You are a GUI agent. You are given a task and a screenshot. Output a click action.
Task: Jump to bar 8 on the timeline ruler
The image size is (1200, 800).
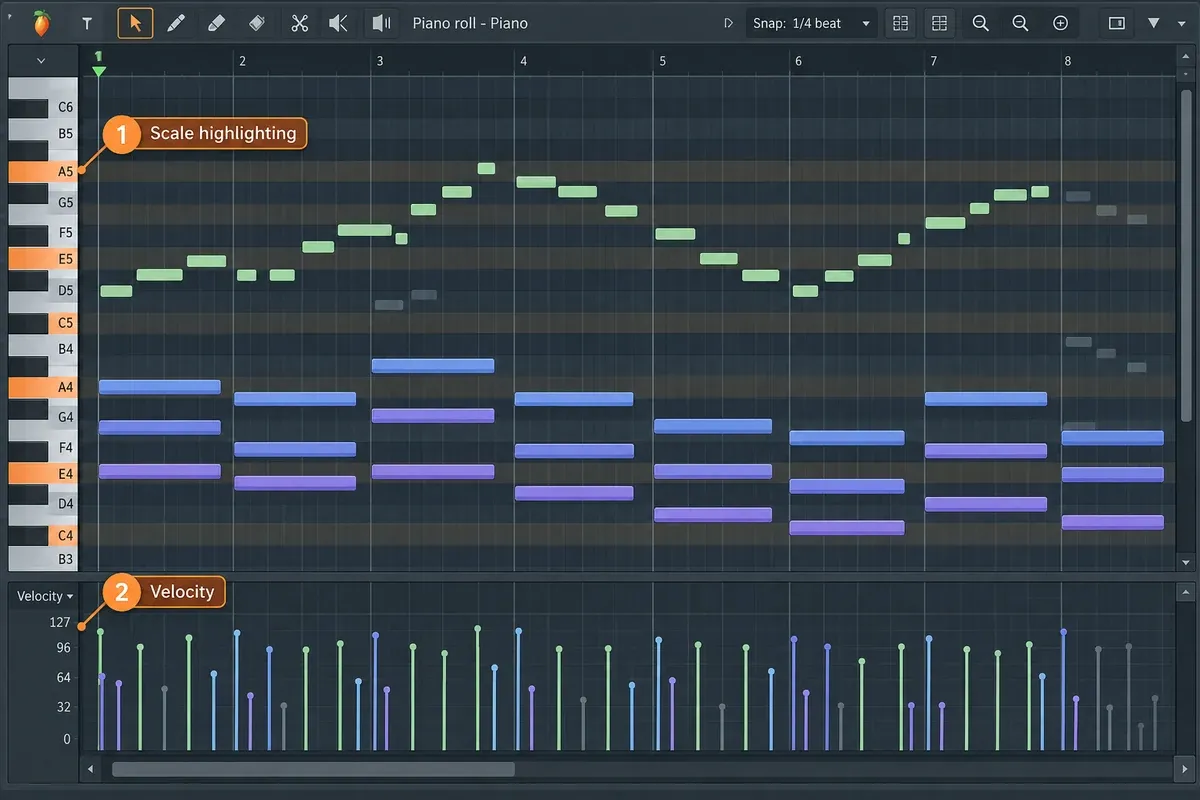click(1068, 61)
